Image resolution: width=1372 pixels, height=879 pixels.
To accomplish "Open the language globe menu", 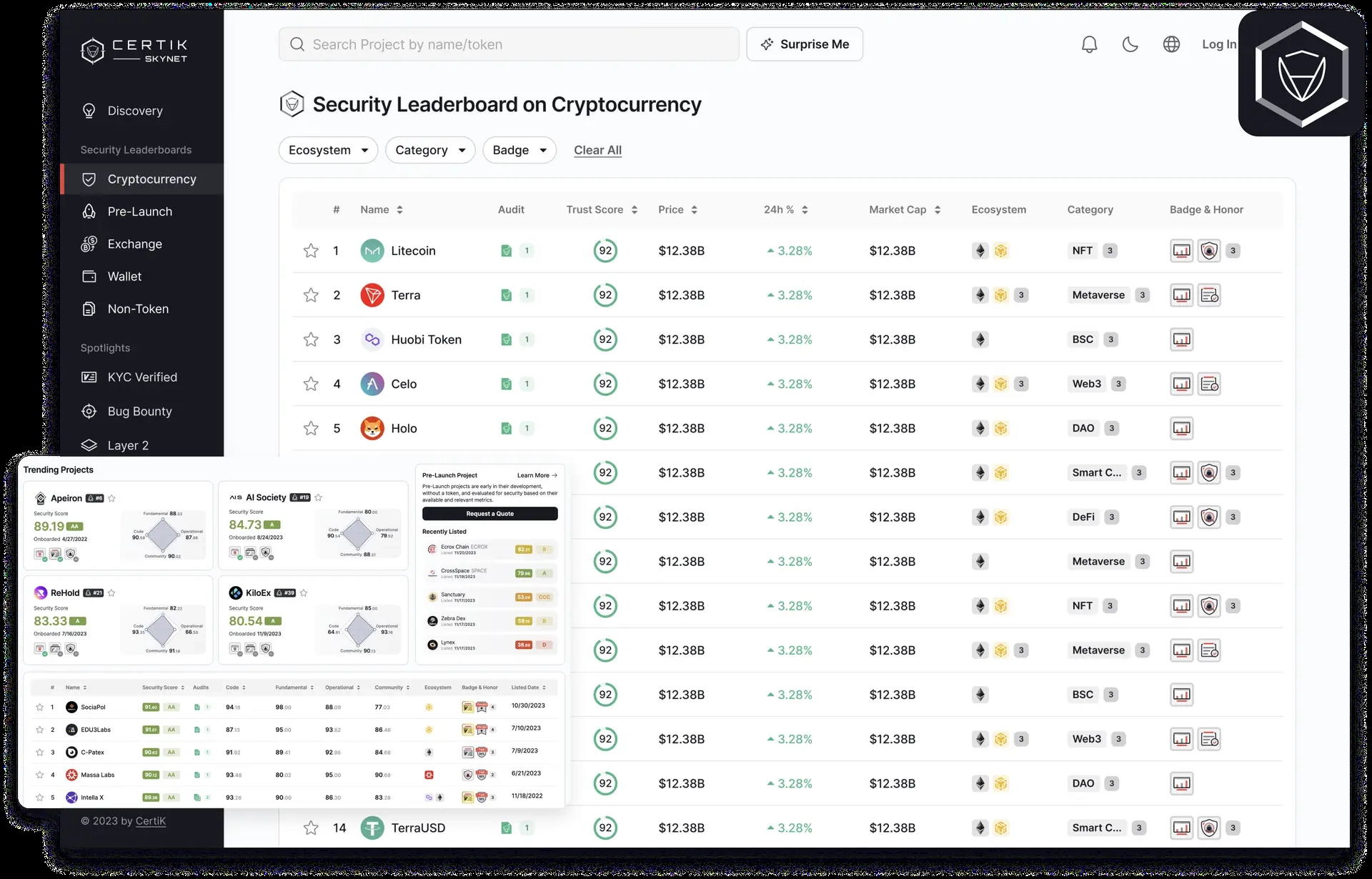I will [1171, 44].
